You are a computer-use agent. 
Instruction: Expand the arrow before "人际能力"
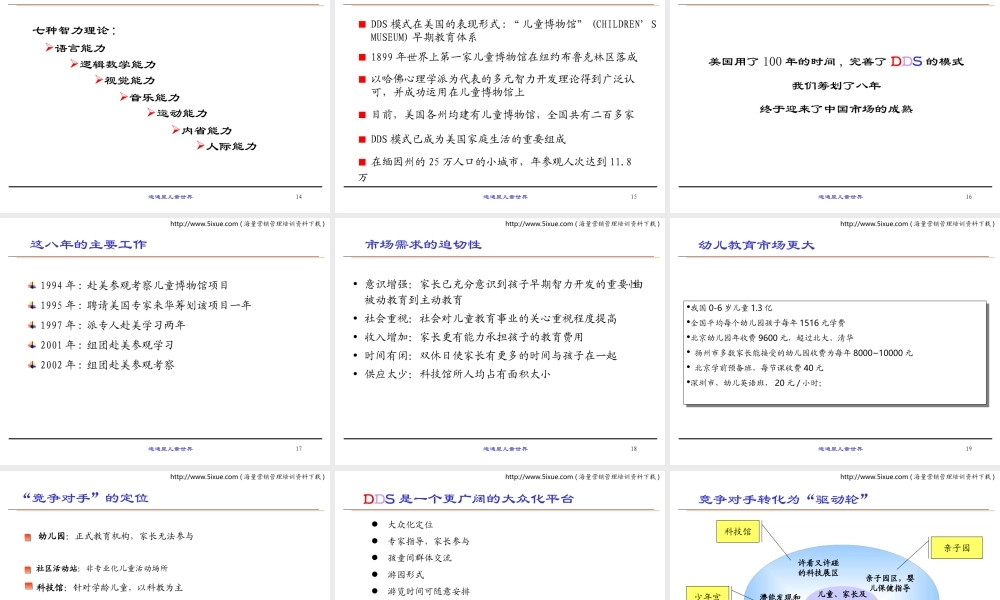[200, 145]
